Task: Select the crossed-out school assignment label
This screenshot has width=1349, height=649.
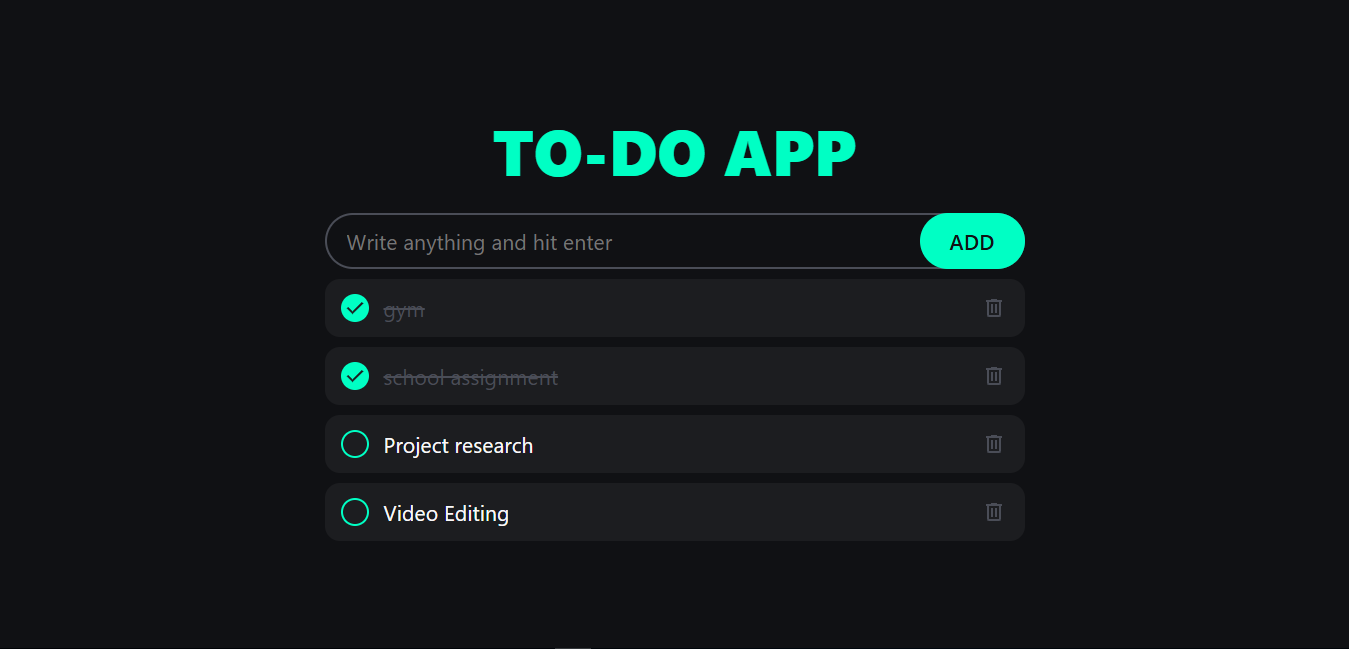Action: (471, 378)
